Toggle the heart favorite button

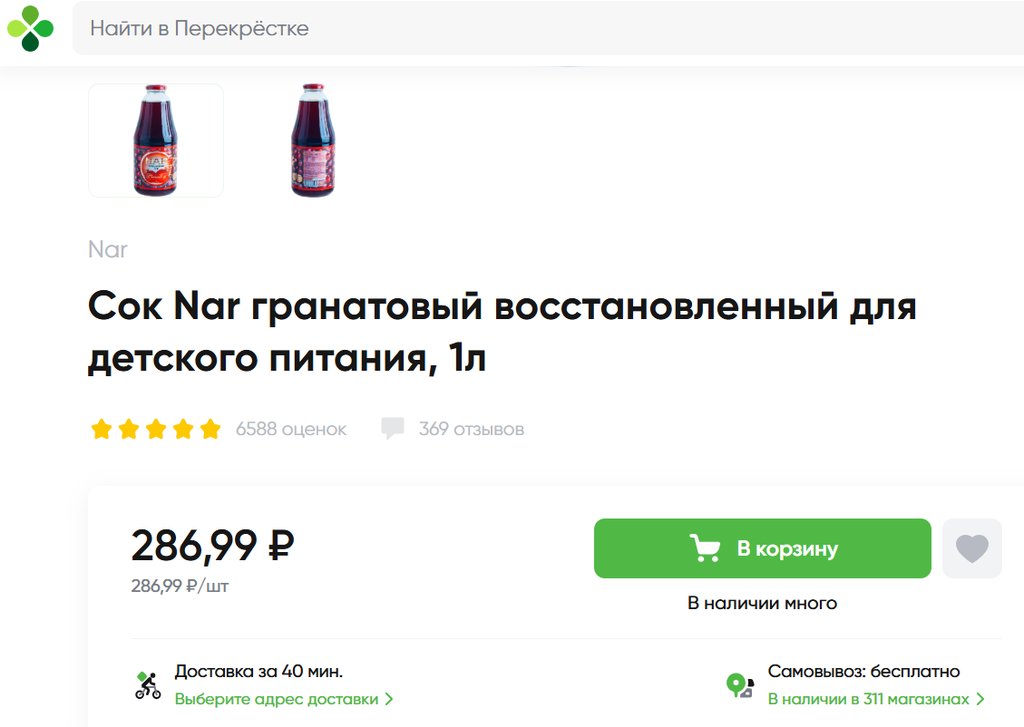tap(972, 548)
